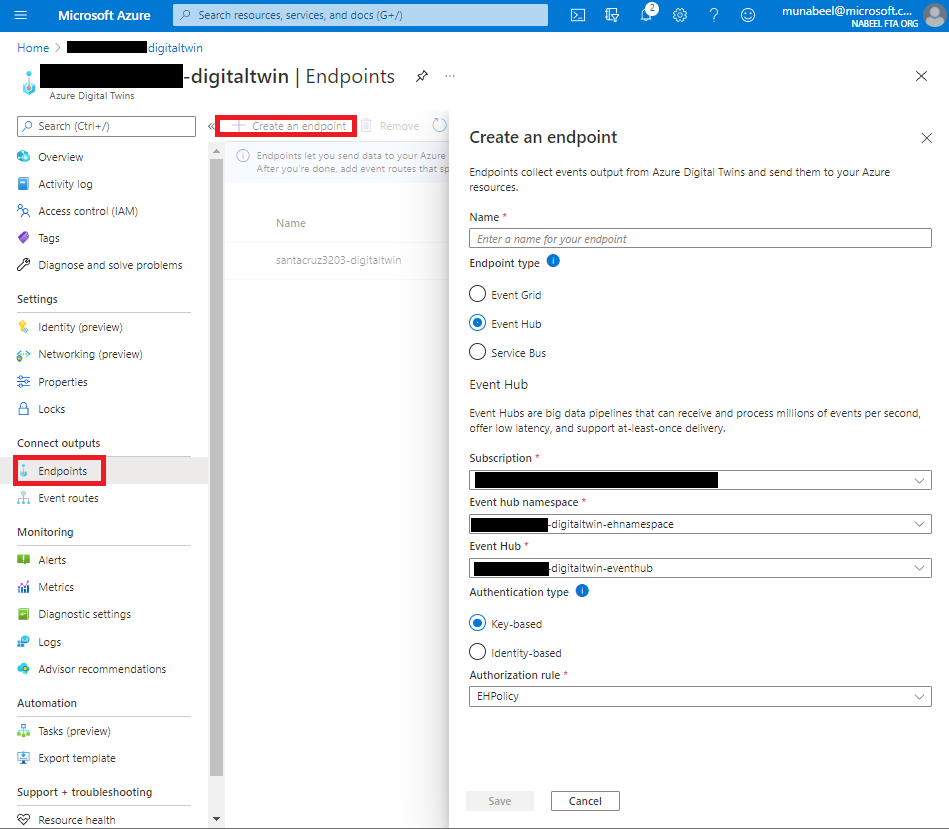Click the Diagnostic settings icon
The width and height of the screenshot is (949, 829).
coord(24,614)
